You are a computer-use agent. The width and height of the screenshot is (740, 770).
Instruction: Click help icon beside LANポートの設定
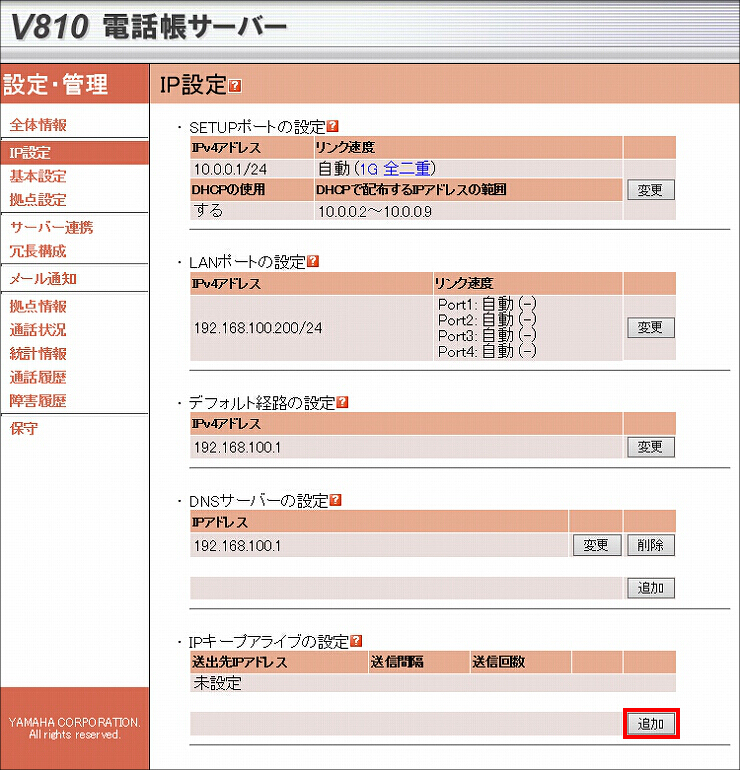313,261
